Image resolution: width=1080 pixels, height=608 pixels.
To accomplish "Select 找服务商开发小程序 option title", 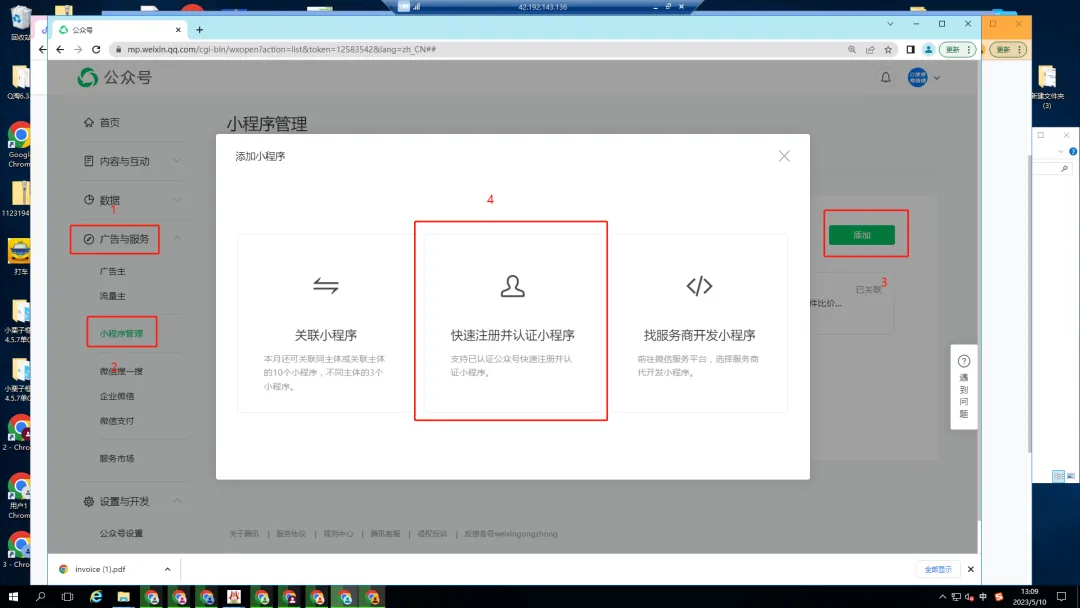I will click(x=699, y=335).
